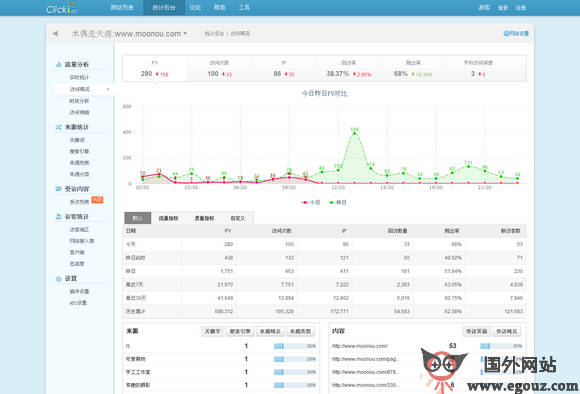The image size is (580, 394).
Task: Click the 统计后台 breadcrumb link
Action: coord(215,34)
